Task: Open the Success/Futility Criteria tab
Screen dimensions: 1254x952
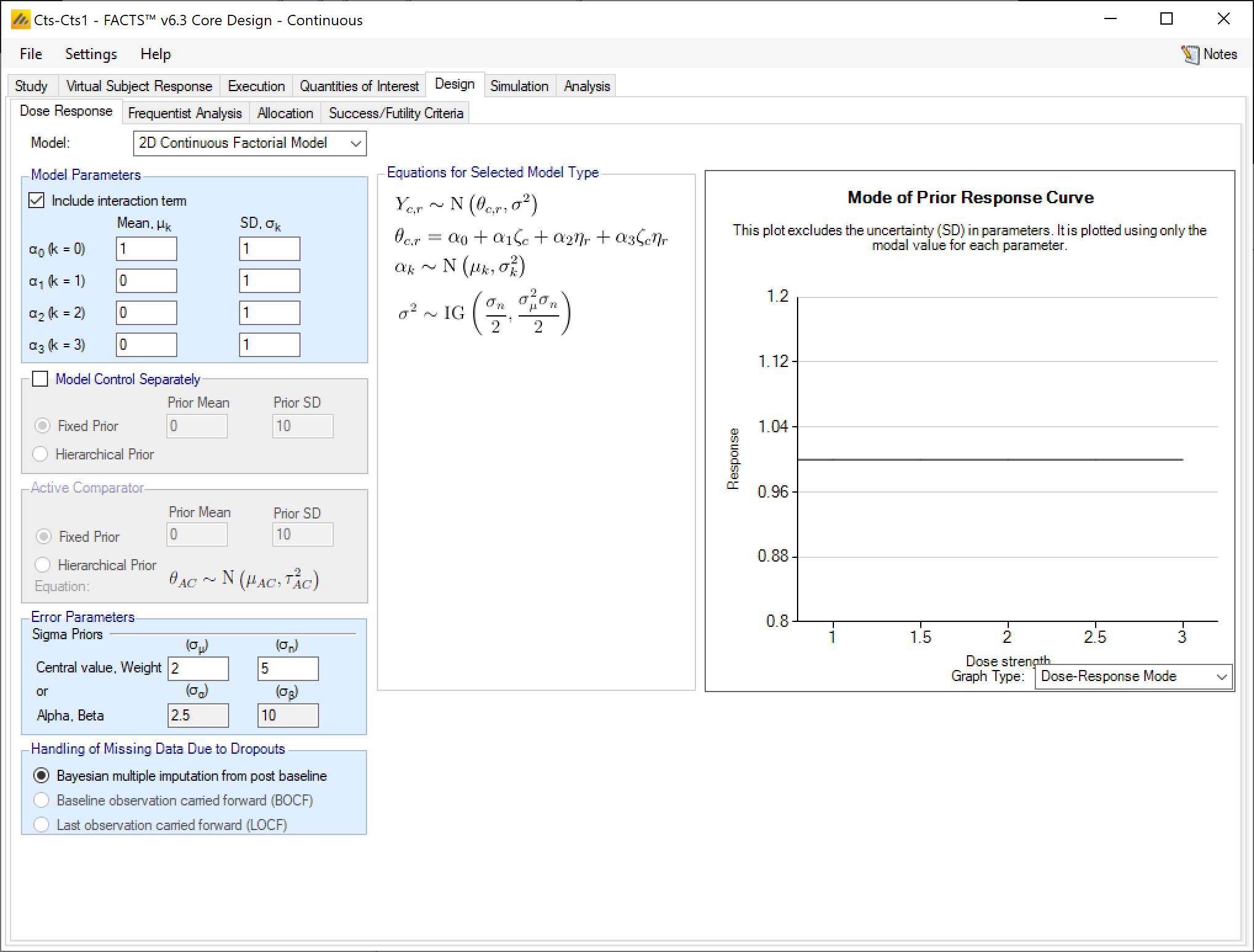Action: click(395, 113)
